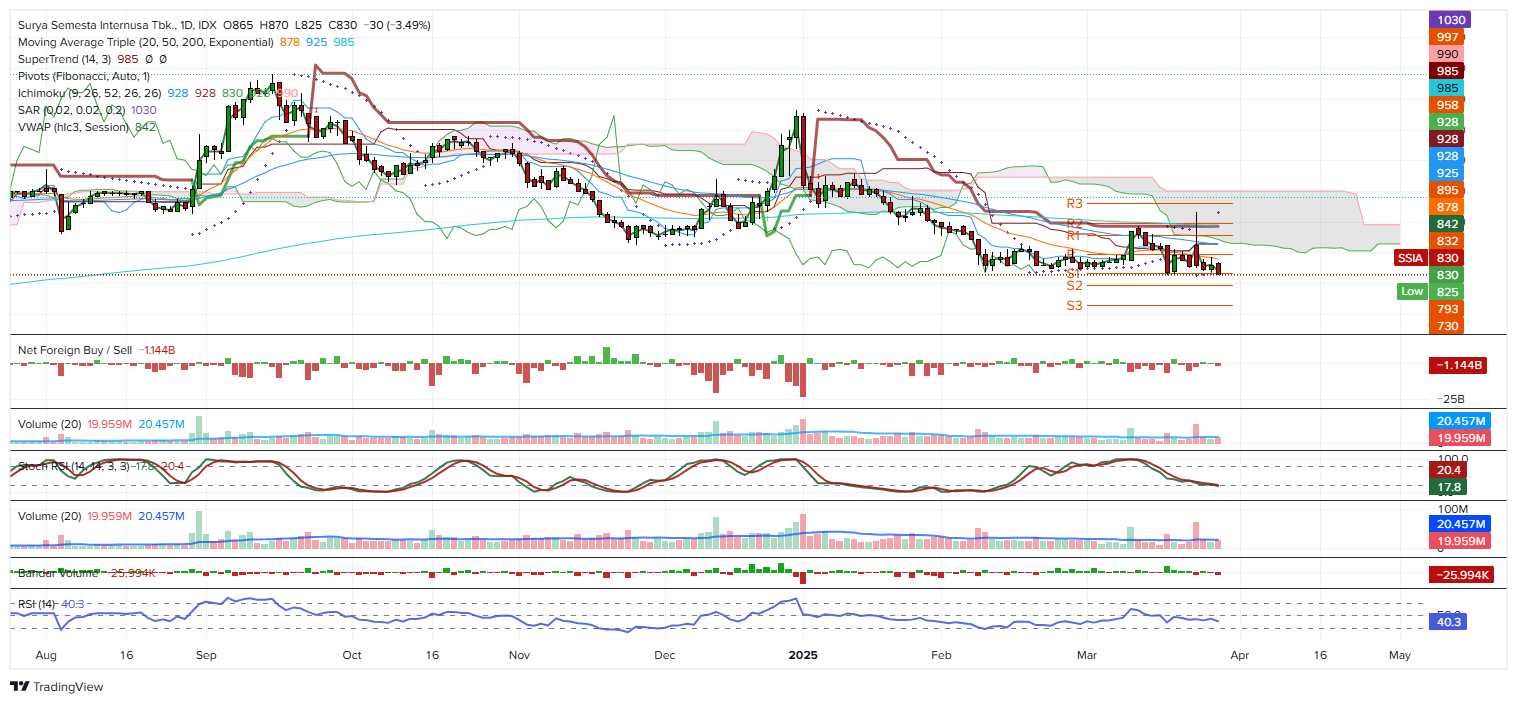Select Volume (20) label below Net Foreign pane

click(x=49, y=424)
